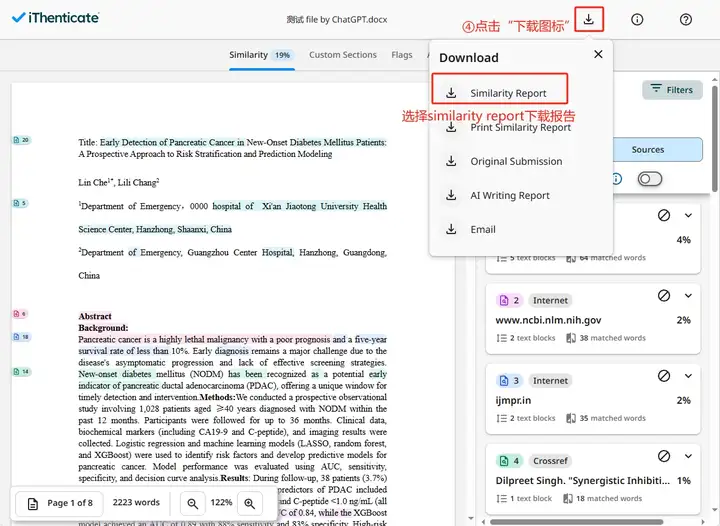Image resolution: width=720 pixels, height=526 pixels.
Task: Click the iThenticate logo
Action: tap(55, 17)
